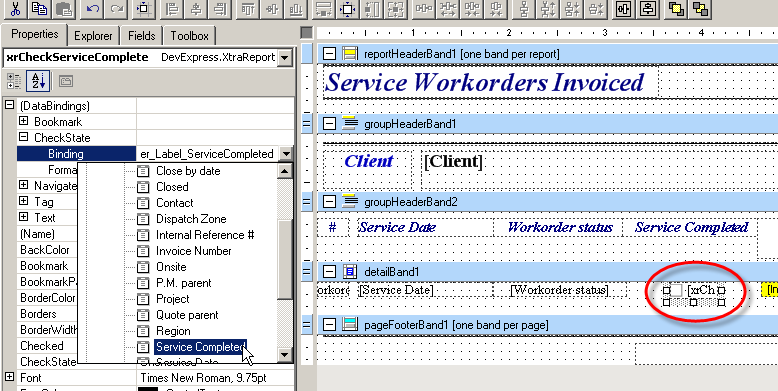Viewport: 778px width, 391px height.
Task: Switch to the Properties tab
Action: coord(35,34)
